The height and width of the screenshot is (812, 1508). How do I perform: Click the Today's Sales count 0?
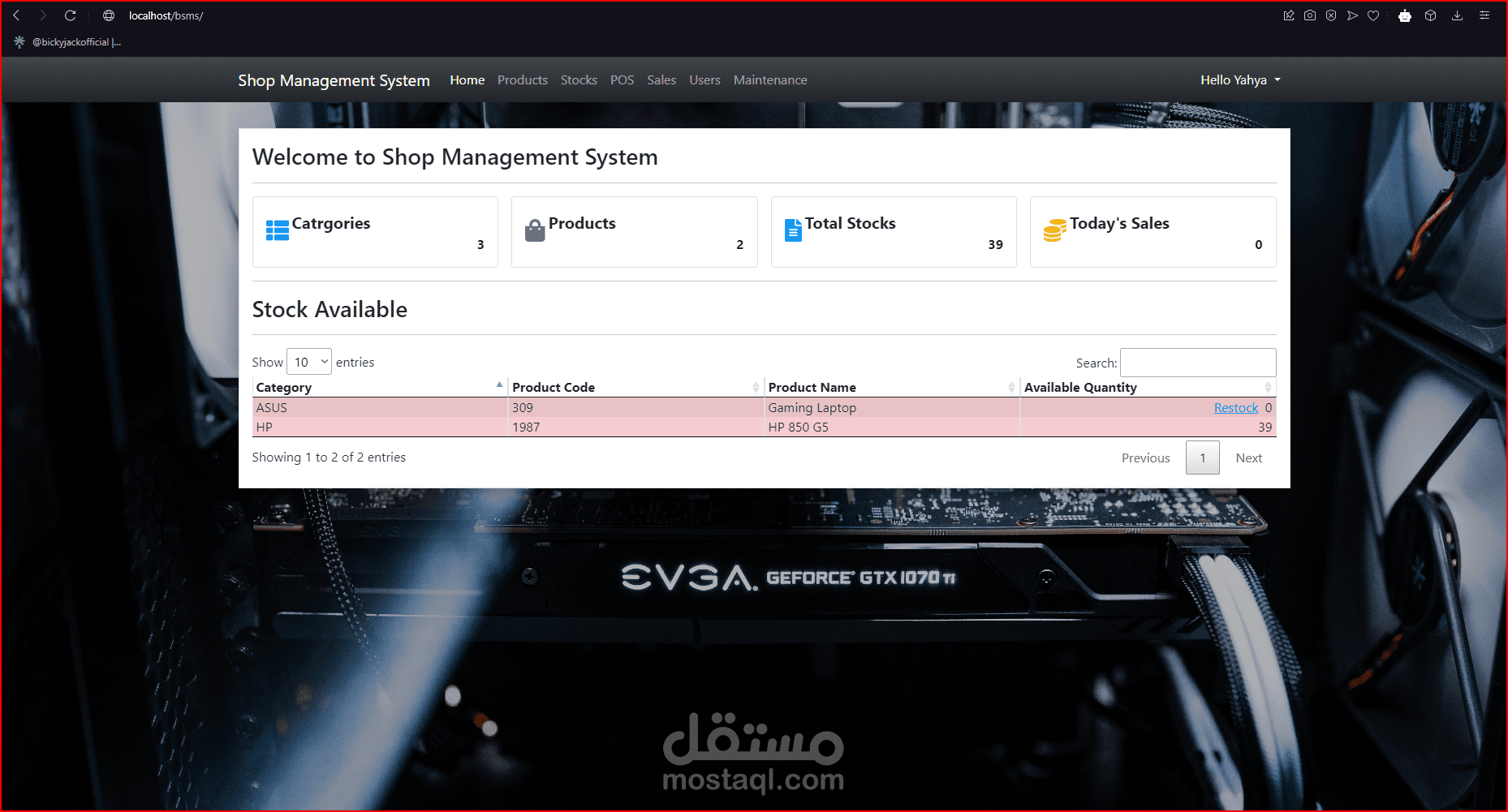click(1259, 245)
